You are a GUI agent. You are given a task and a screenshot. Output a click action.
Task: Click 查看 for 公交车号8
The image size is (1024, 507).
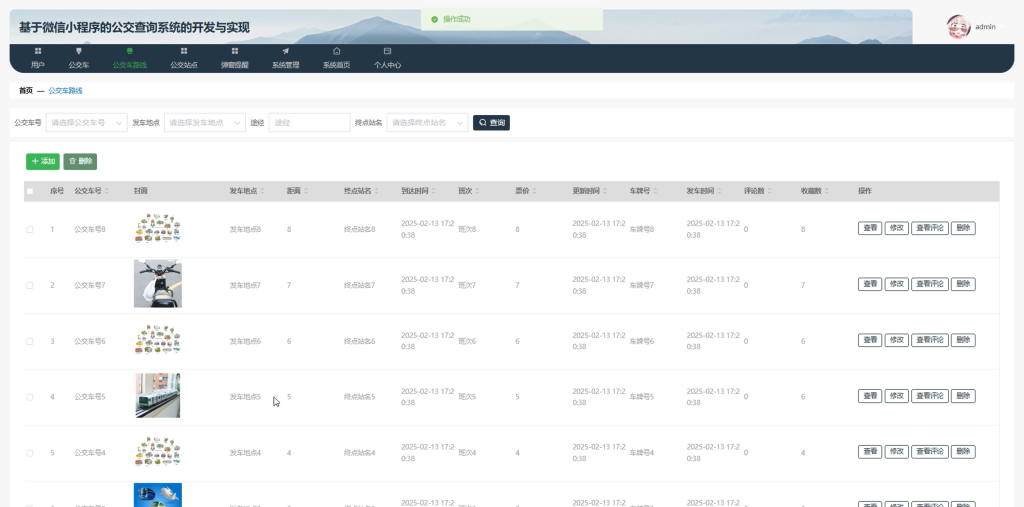point(870,228)
